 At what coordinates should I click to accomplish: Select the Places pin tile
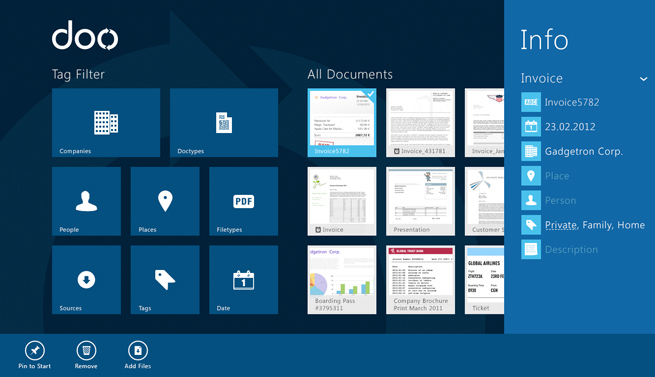(x=165, y=201)
